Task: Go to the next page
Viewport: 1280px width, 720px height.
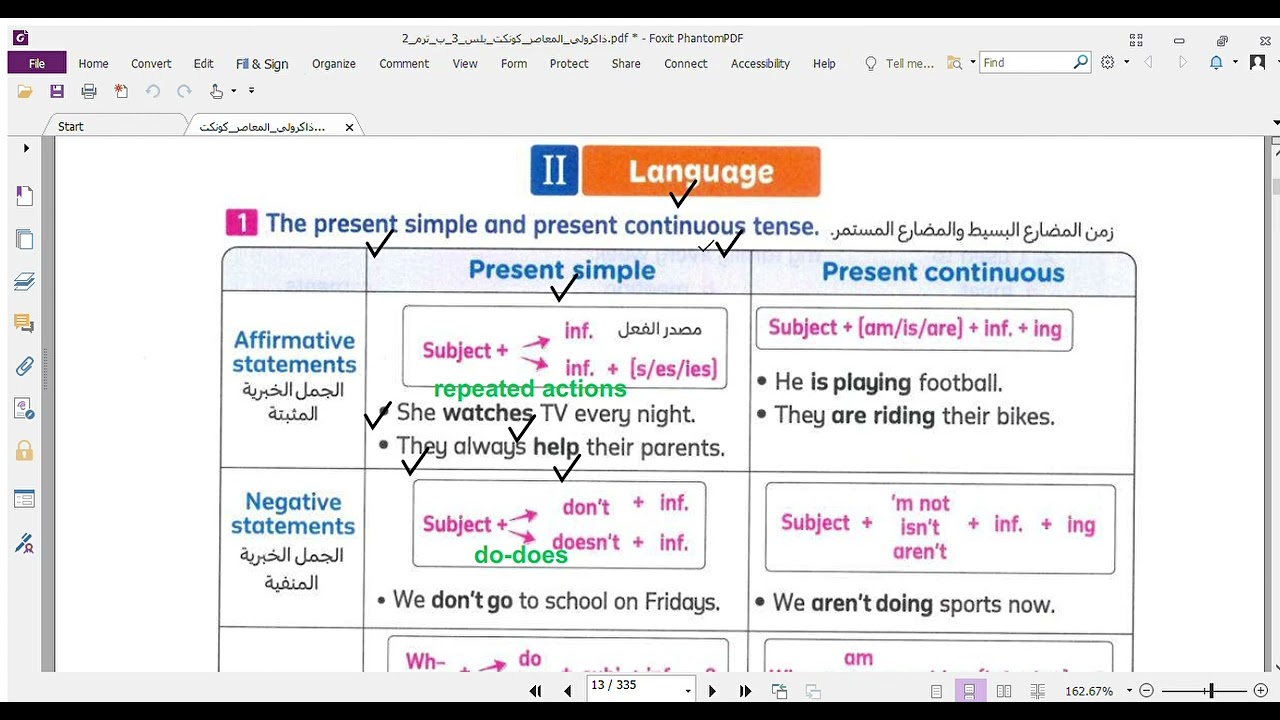Action: coord(712,691)
